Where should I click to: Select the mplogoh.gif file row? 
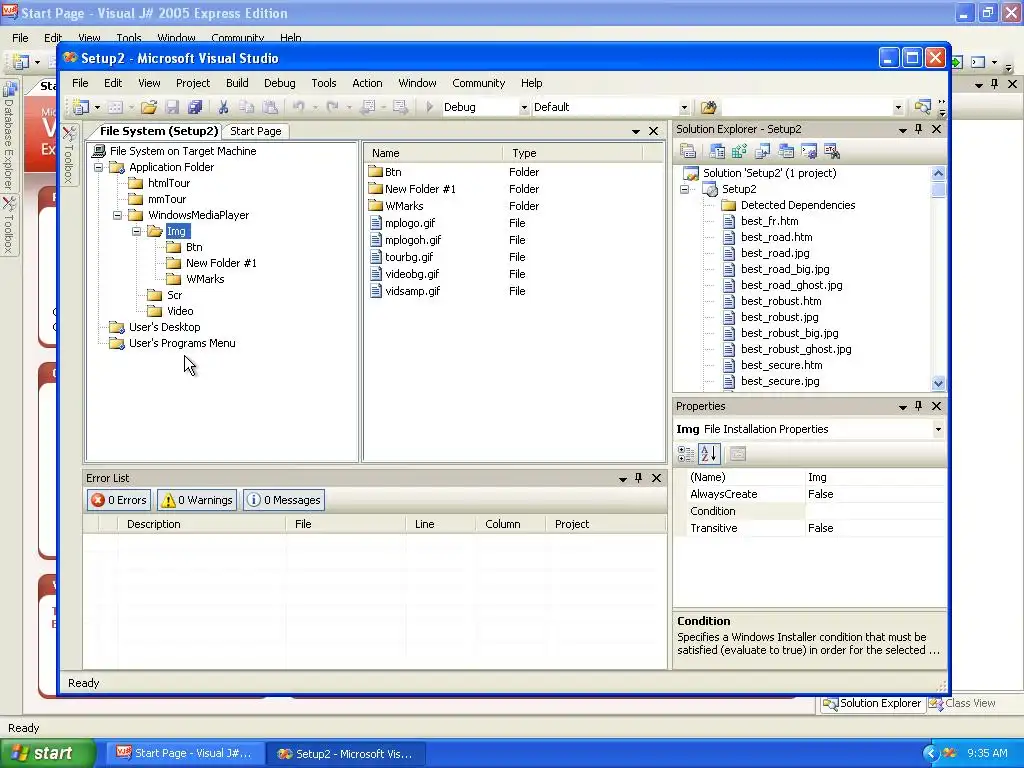click(x=413, y=240)
